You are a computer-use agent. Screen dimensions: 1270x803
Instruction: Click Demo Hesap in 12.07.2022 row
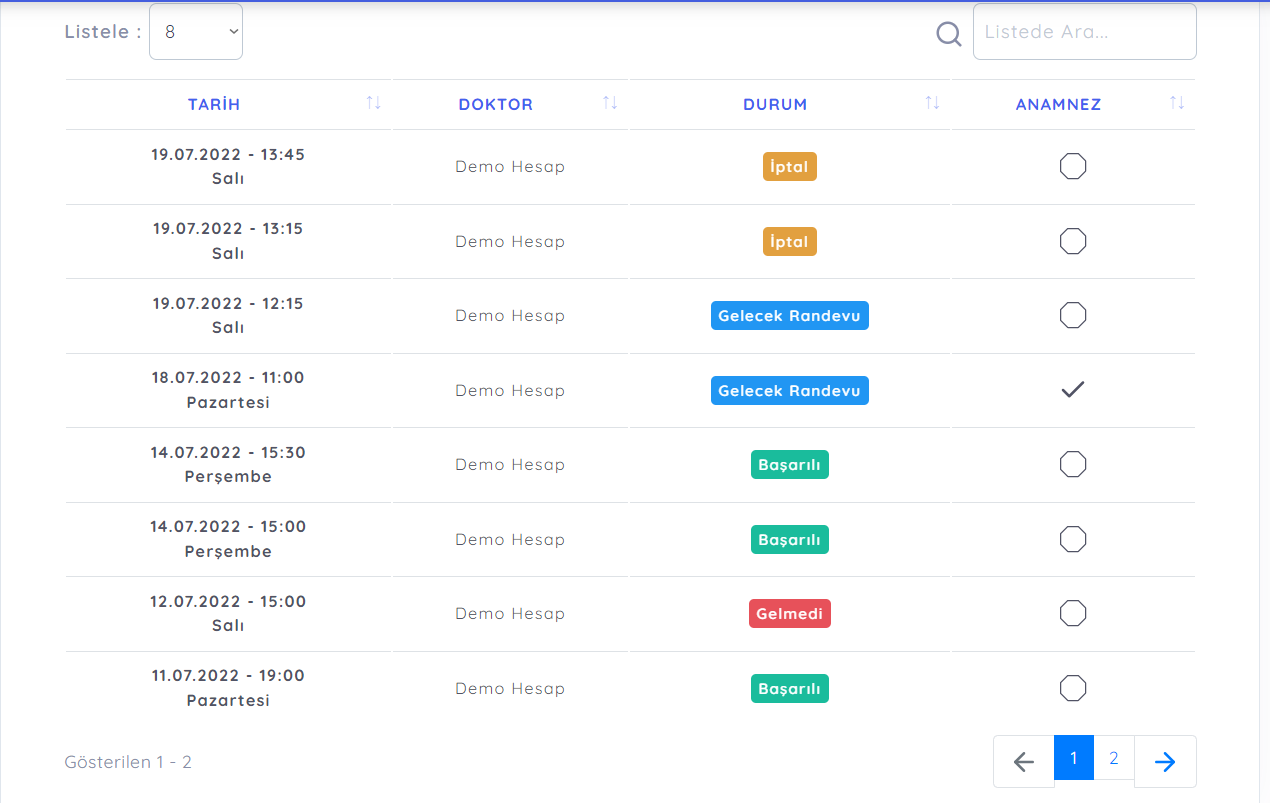pyautogui.click(x=510, y=614)
